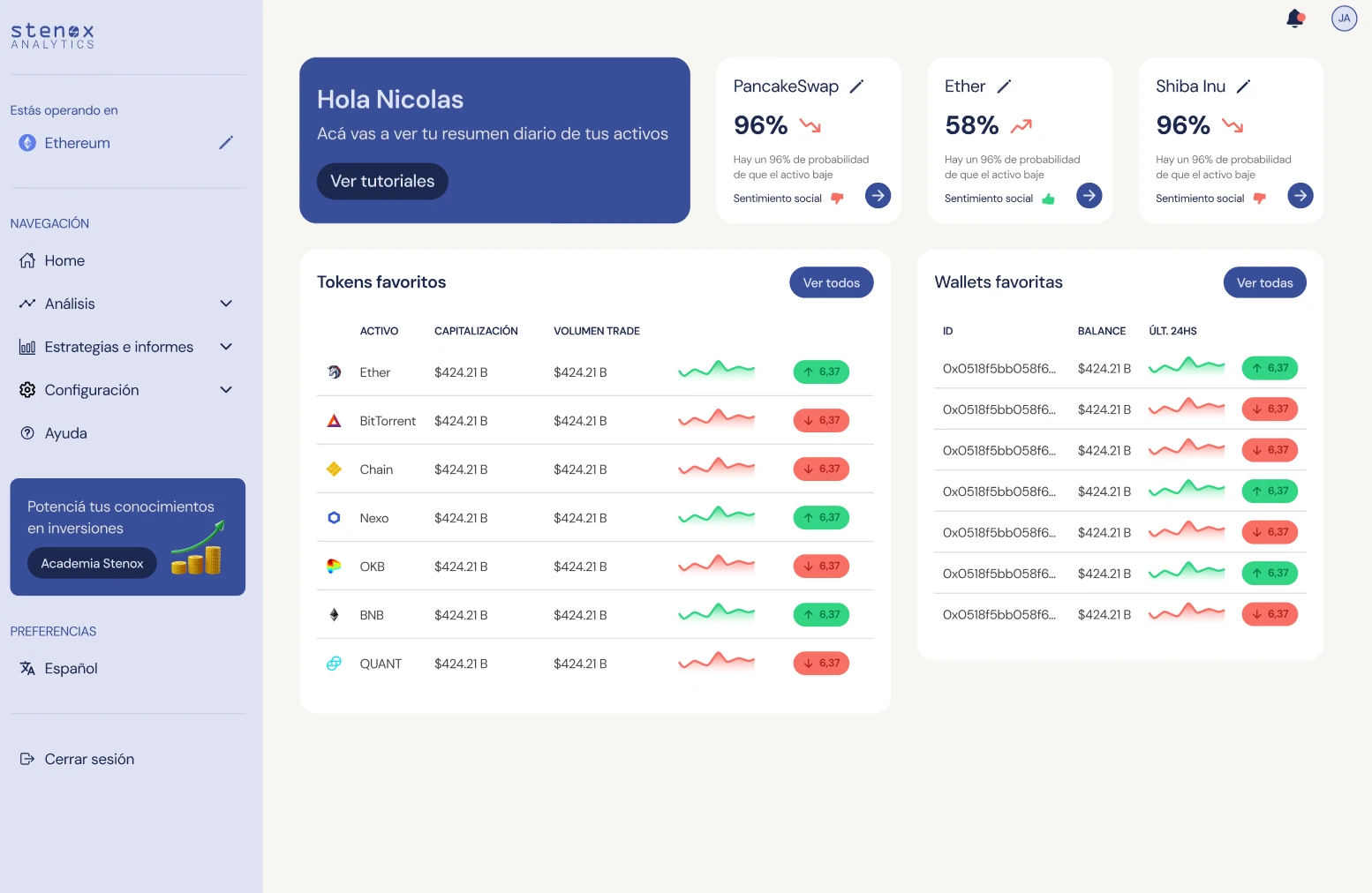Edit the Shiba Inu card with pencil icon

point(1243,86)
